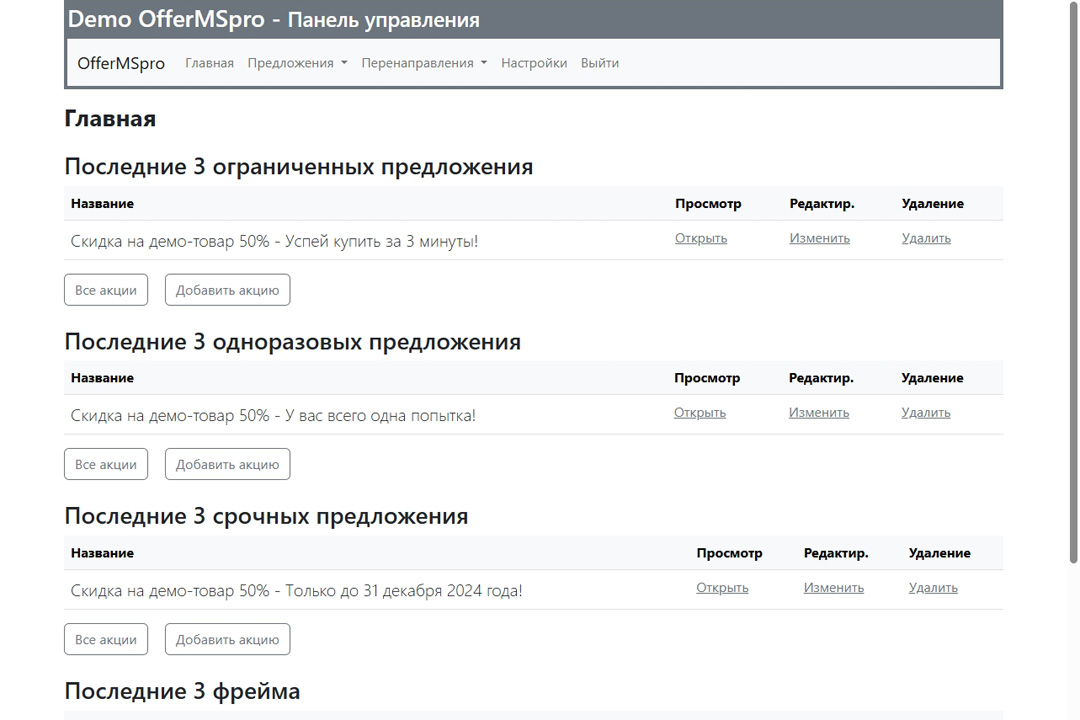Screen dimensions: 1080x720
Task: Click Добавить акцию under срочных предложения
Action: click(227, 639)
